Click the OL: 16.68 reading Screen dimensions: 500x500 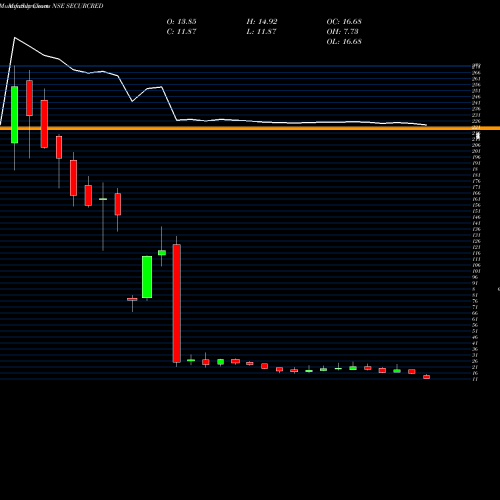pyautogui.click(x=344, y=42)
